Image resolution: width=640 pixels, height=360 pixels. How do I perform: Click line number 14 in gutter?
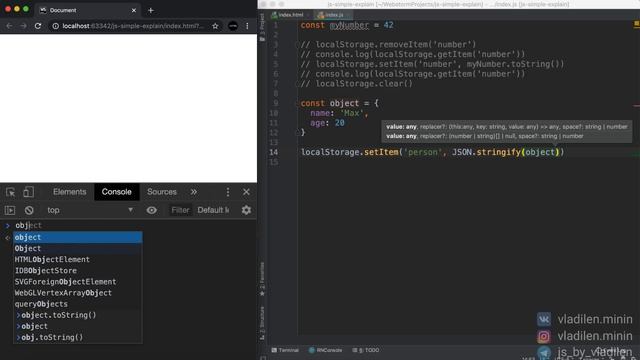click(x=273, y=152)
